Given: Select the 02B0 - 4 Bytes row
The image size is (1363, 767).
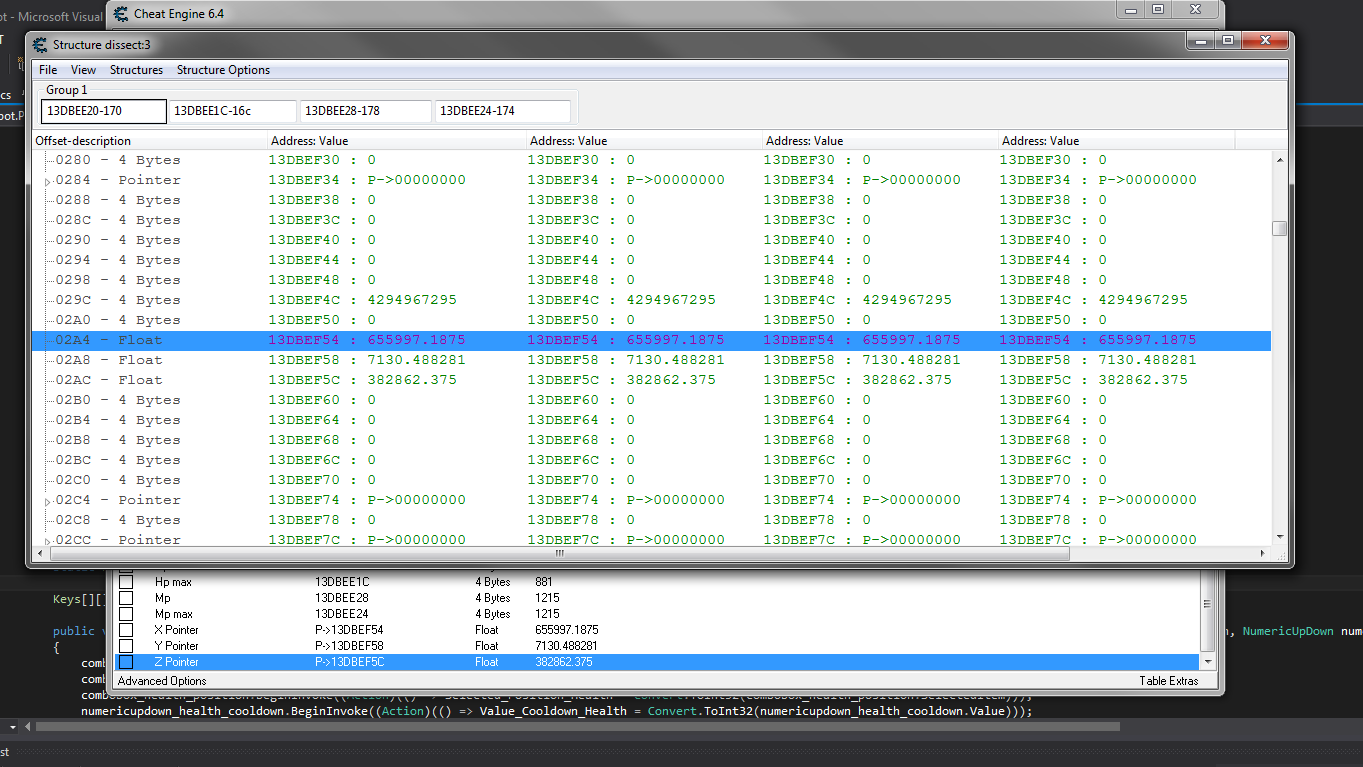Looking at the screenshot, I should [x=651, y=400].
